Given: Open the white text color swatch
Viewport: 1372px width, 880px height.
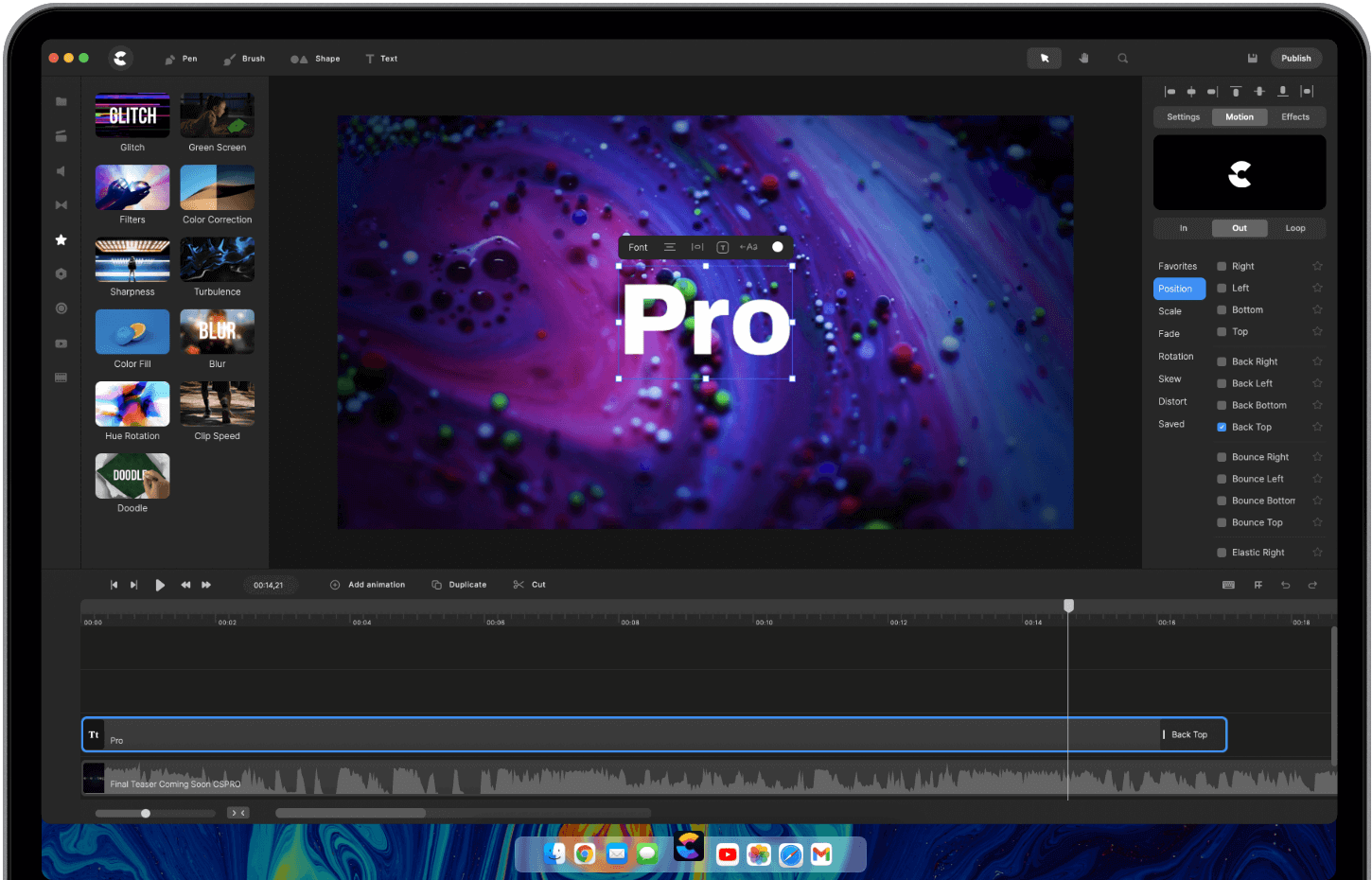Looking at the screenshot, I should tap(777, 247).
